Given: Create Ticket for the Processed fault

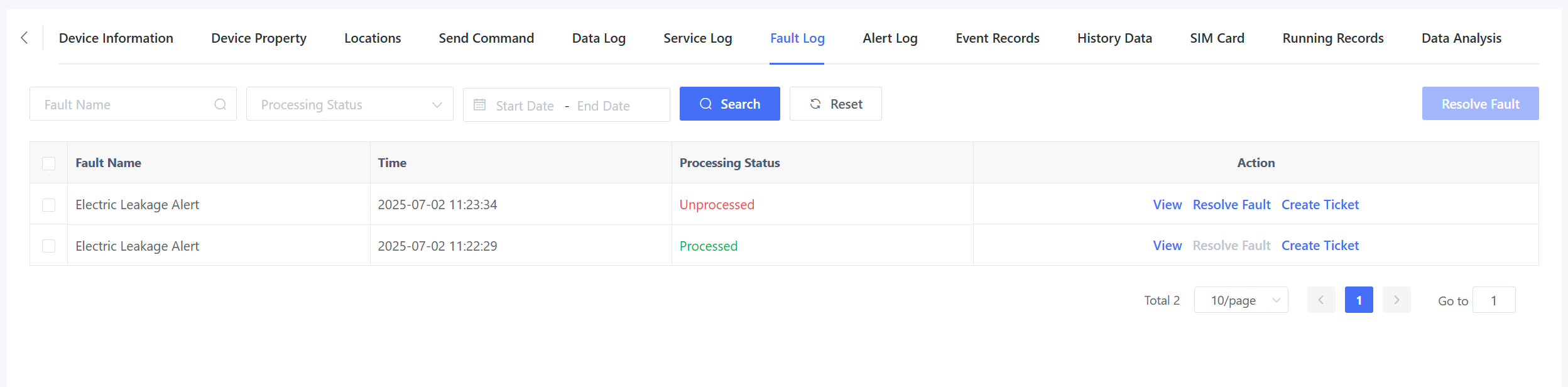Looking at the screenshot, I should click(x=1319, y=246).
